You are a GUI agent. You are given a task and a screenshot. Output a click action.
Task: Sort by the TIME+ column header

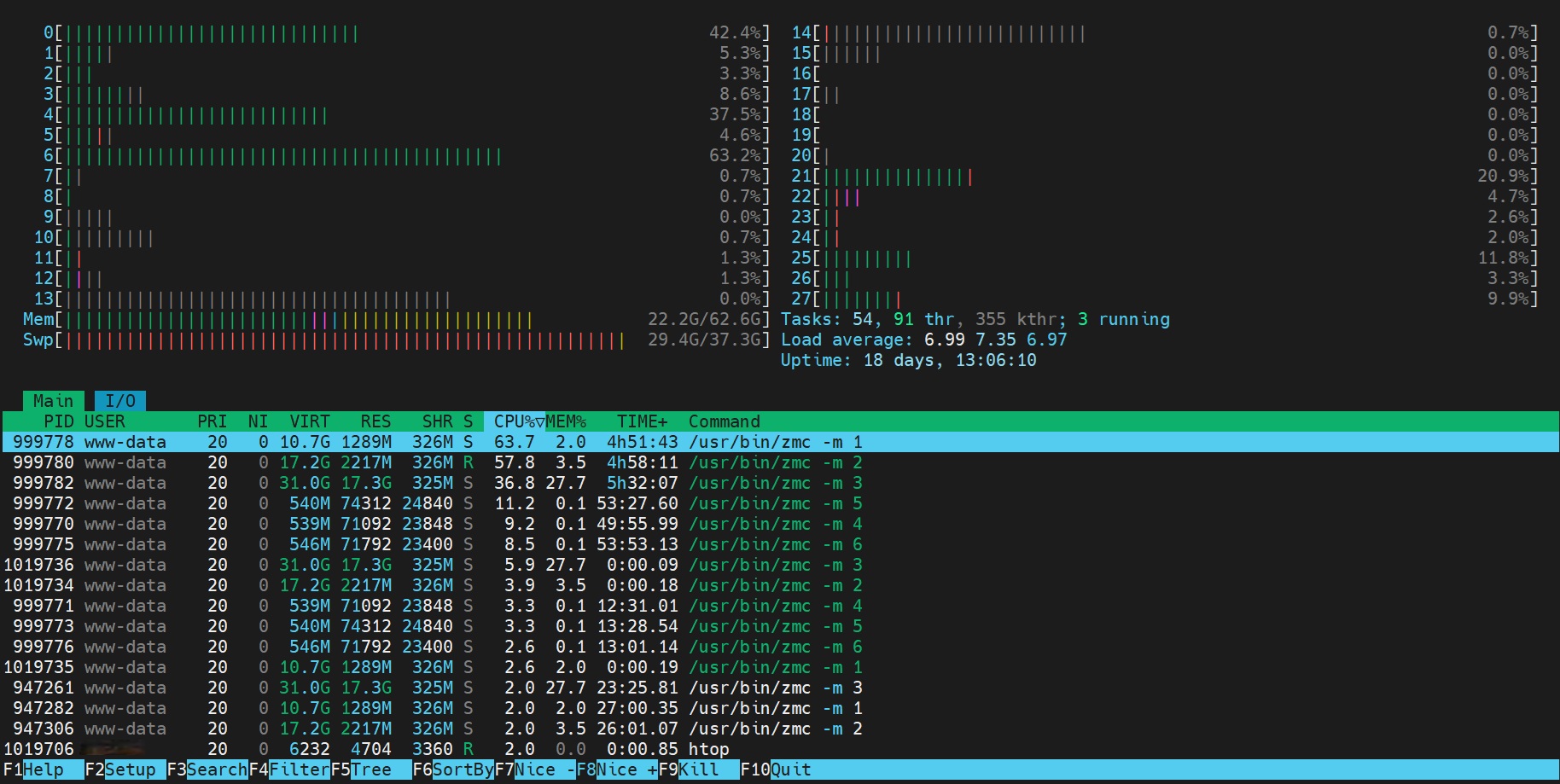tap(643, 421)
